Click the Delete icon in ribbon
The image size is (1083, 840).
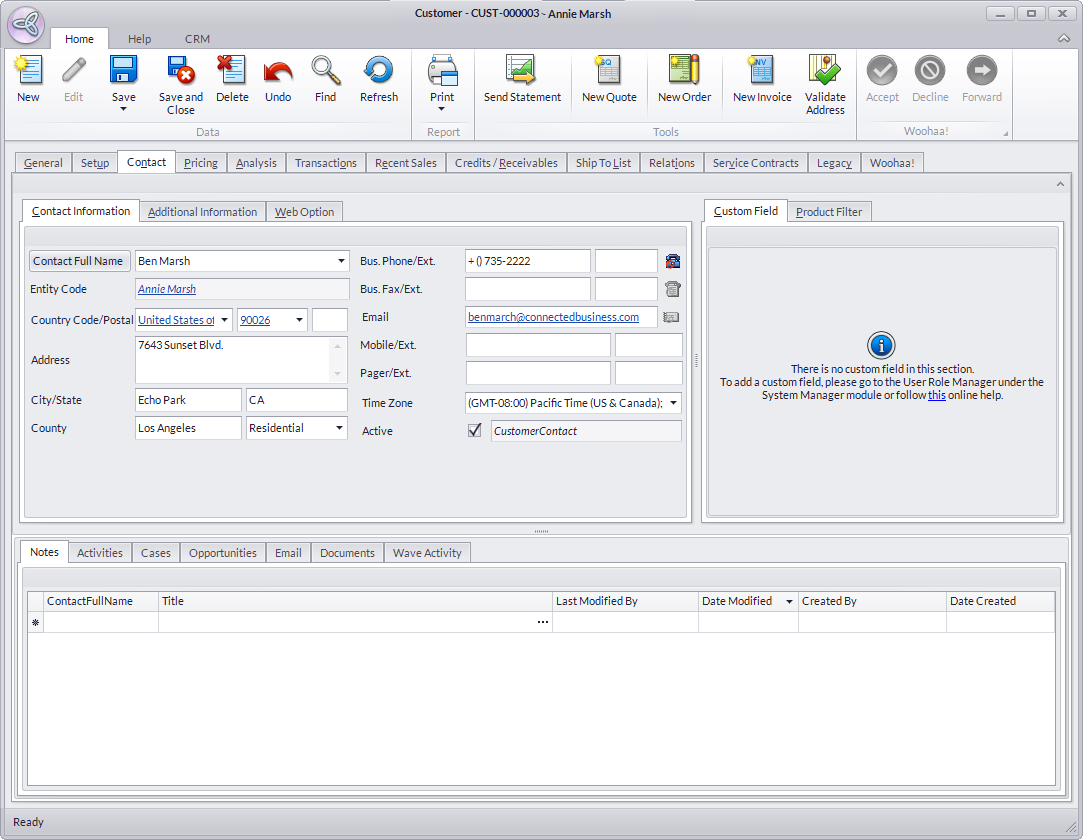click(232, 71)
